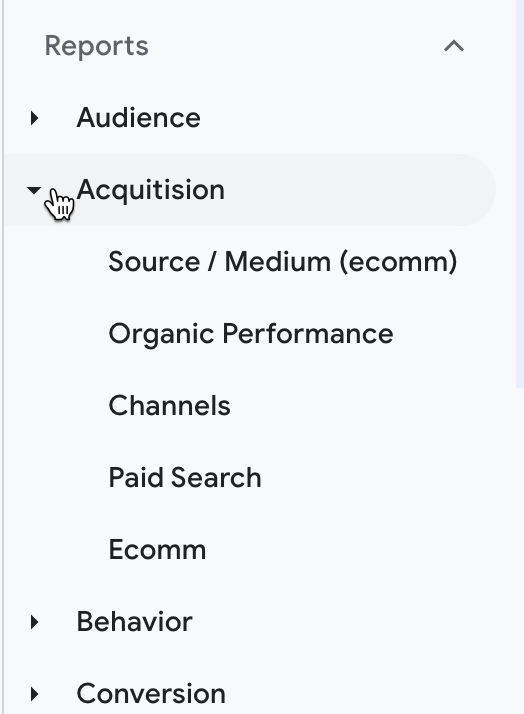Click the Reports section heading

(x=97, y=46)
